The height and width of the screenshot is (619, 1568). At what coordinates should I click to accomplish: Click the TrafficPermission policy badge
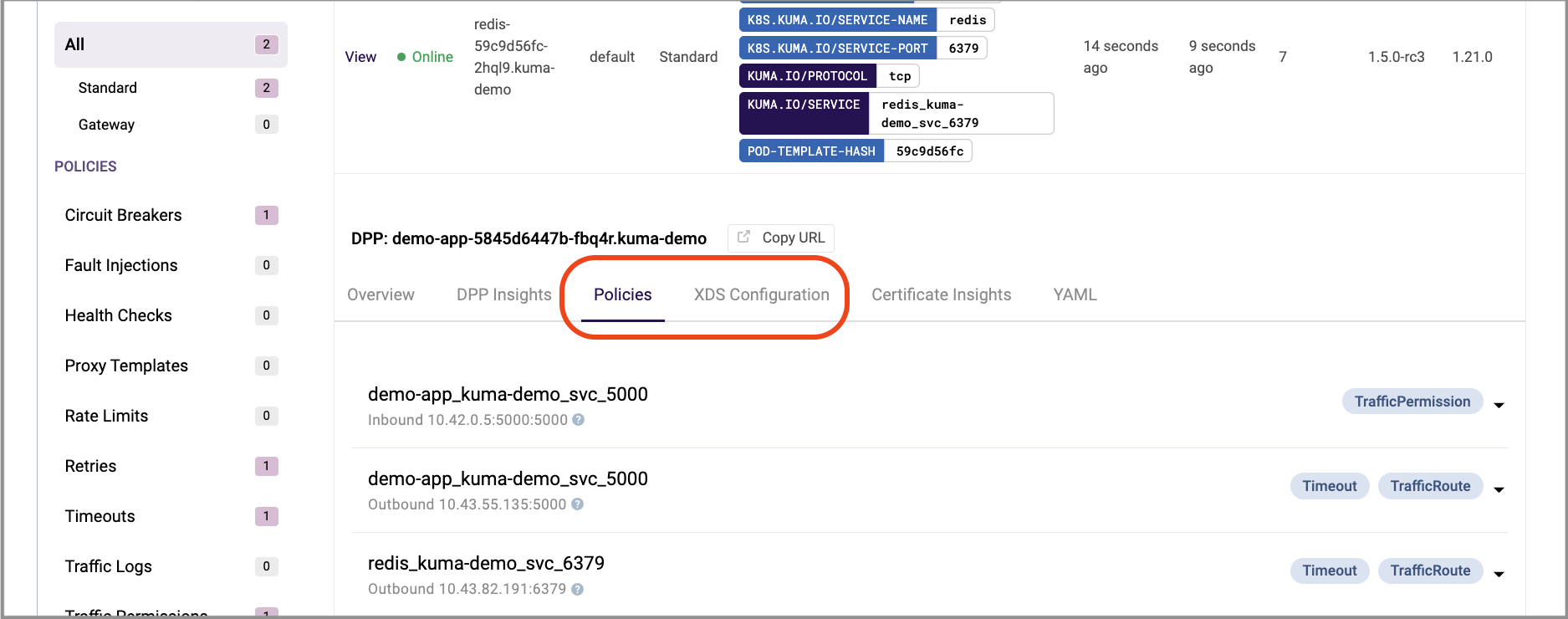[1412, 402]
